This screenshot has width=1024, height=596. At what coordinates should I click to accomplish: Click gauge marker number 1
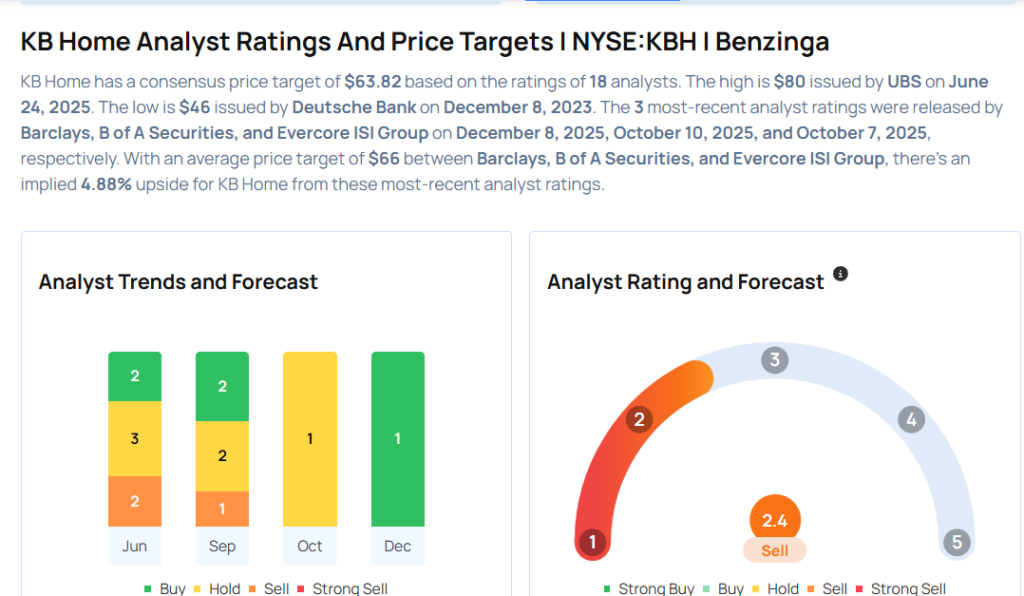[x=592, y=543]
